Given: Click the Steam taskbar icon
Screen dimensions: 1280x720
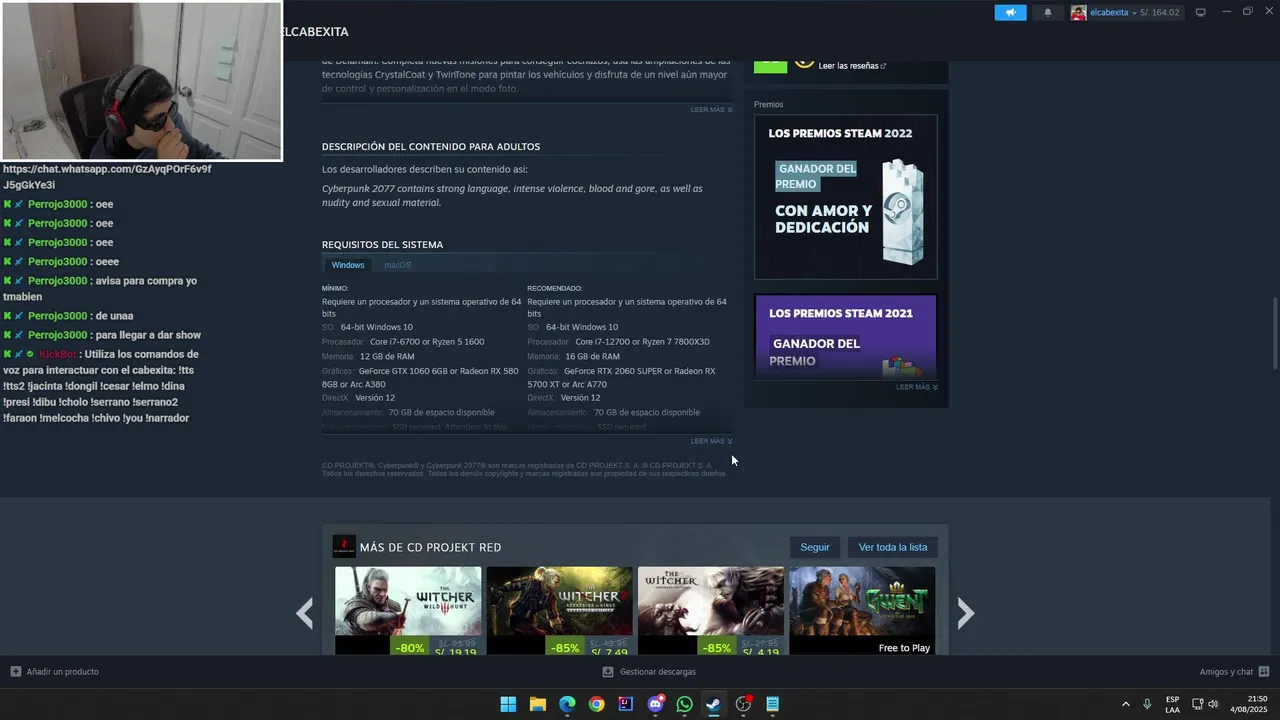Looking at the screenshot, I should pos(714,704).
